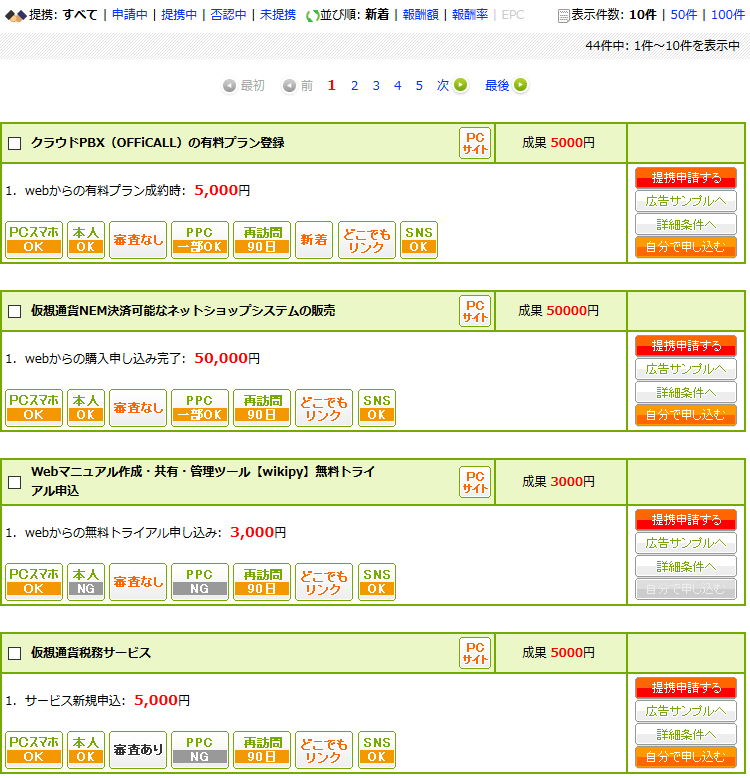This screenshot has width=750, height=778.
Task: Click どこでもリンク badge in クラウドPBX row
Action: coord(367,240)
